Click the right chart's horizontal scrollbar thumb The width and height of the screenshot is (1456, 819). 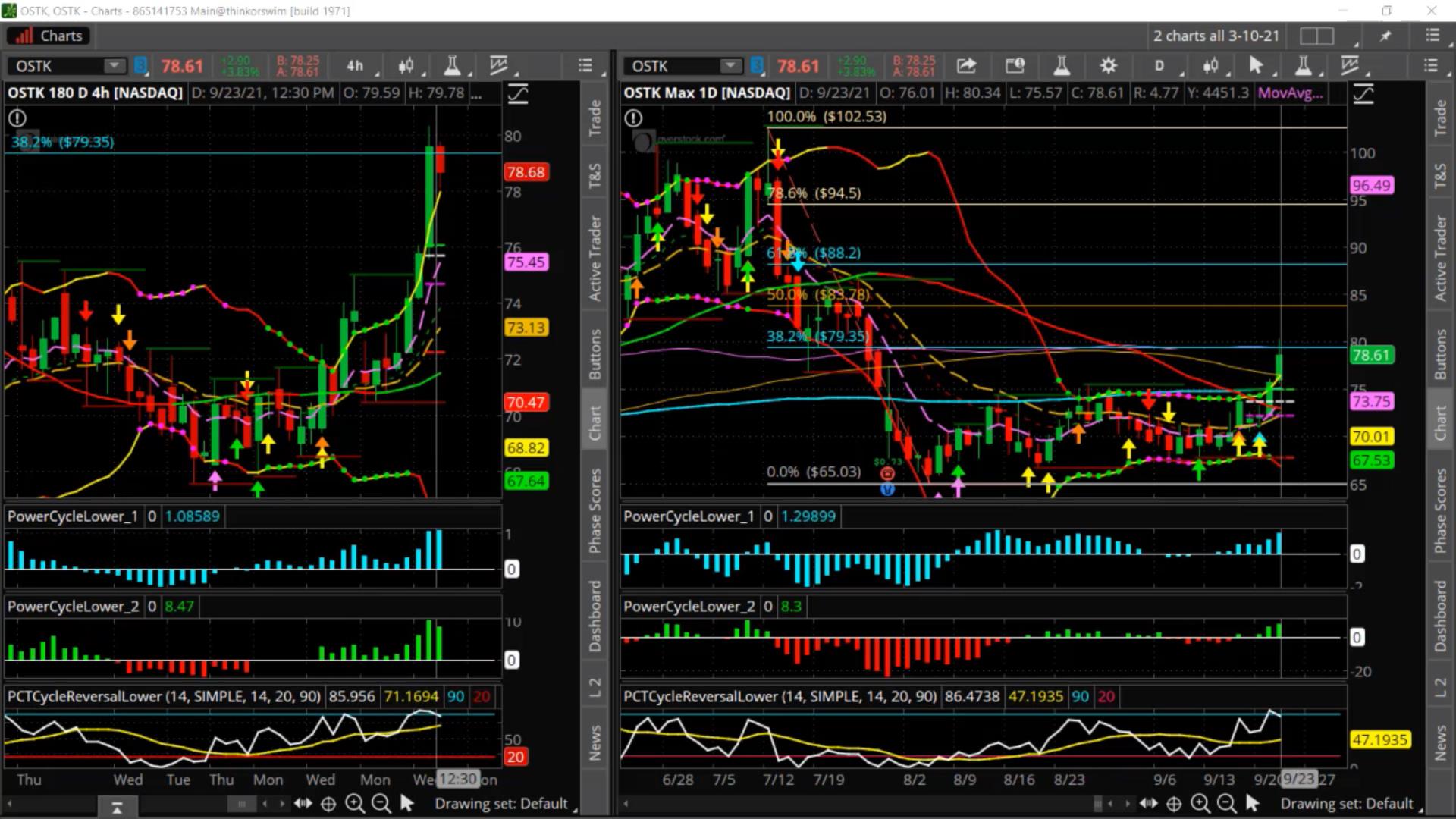pyautogui.click(x=1097, y=804)
